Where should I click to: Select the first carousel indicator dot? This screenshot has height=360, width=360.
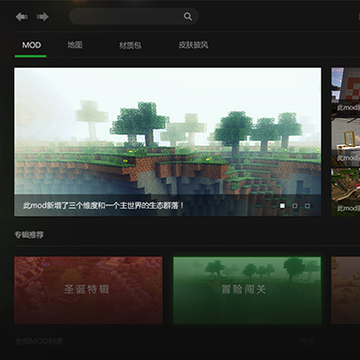point(282,206)
